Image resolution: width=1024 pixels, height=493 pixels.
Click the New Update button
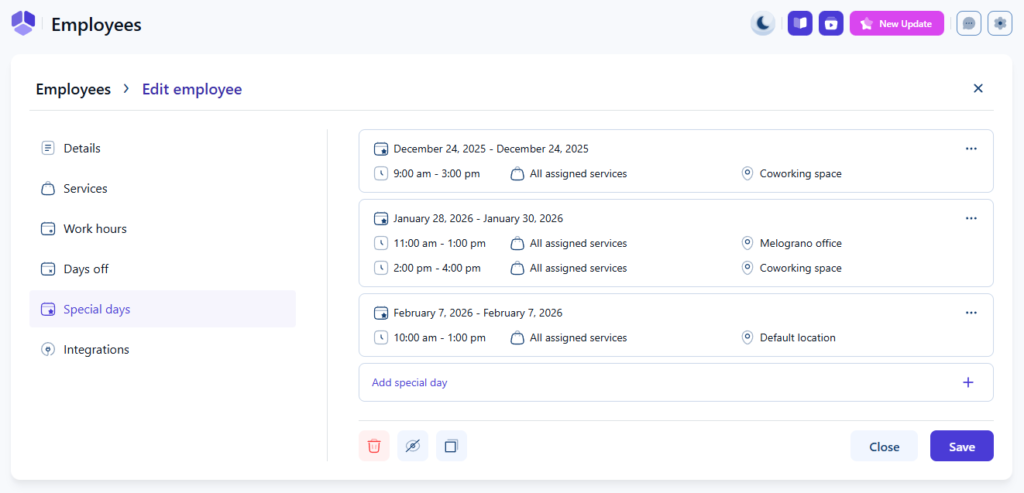point(896,23)
